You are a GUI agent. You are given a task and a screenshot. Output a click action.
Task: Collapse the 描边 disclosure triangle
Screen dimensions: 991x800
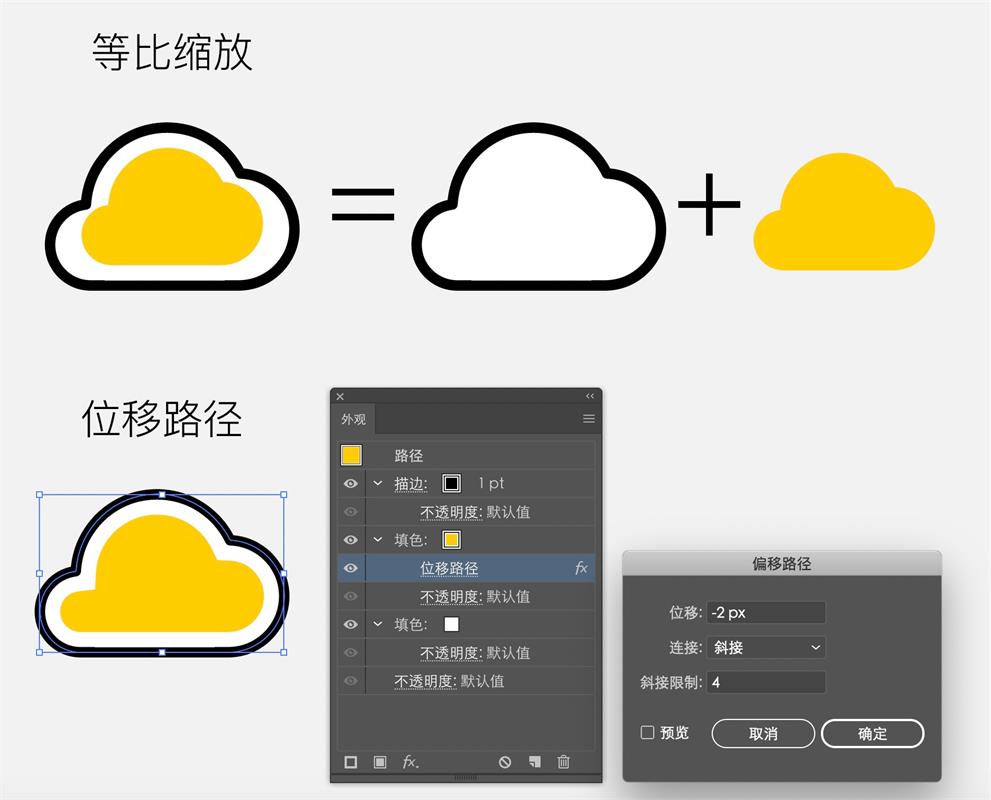[x=378, y=482]
